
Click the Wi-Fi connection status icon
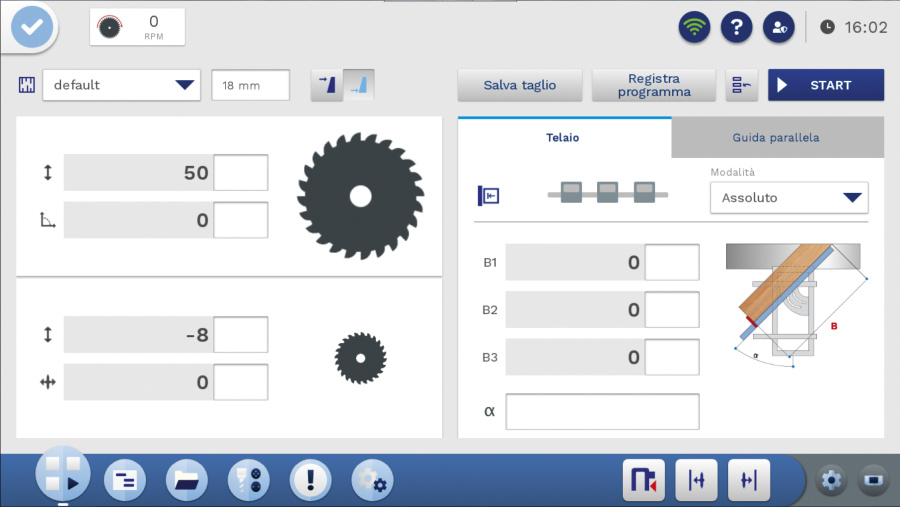pos(694,27)
